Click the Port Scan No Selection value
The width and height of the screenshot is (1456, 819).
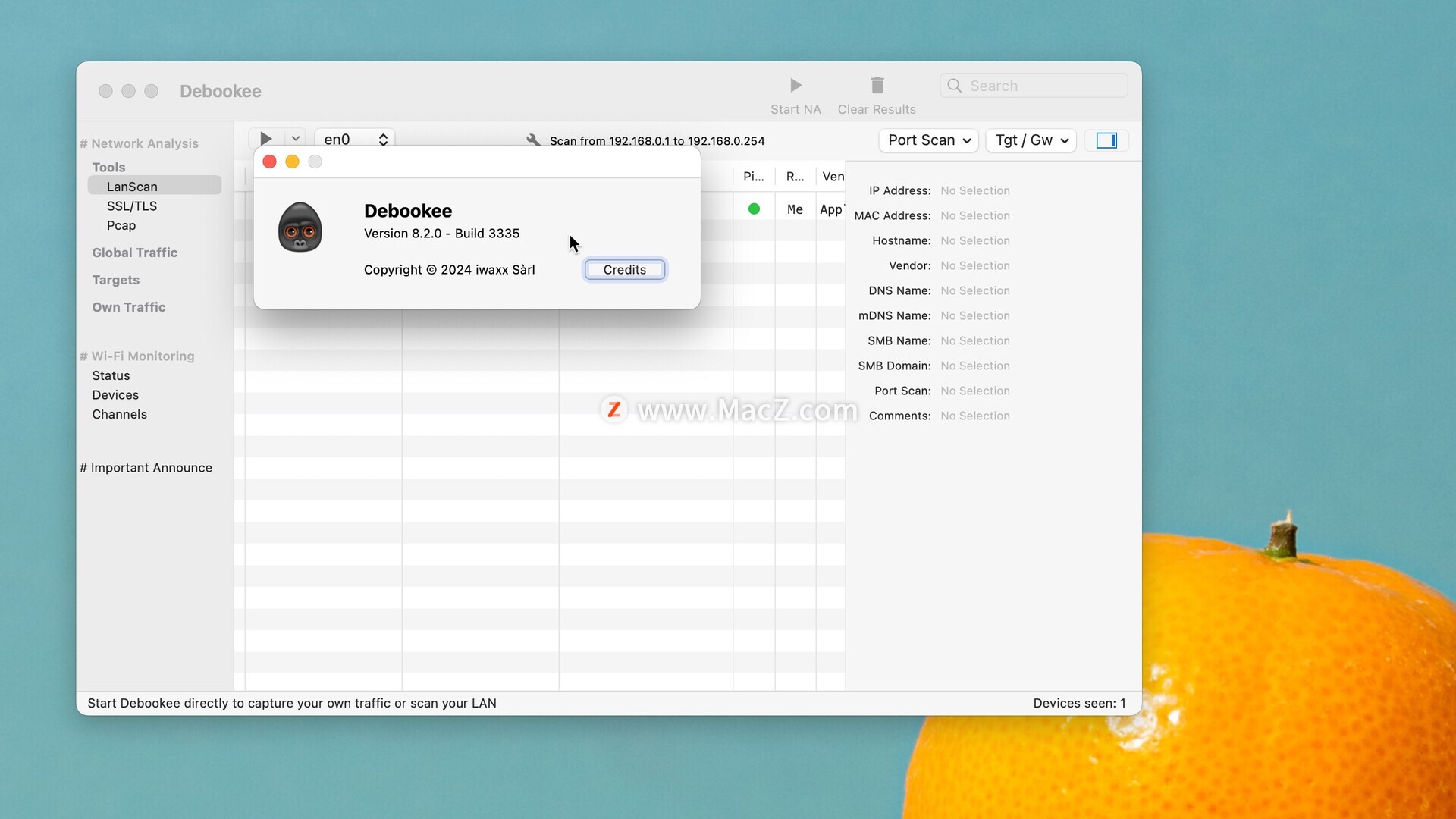point(975,391)
